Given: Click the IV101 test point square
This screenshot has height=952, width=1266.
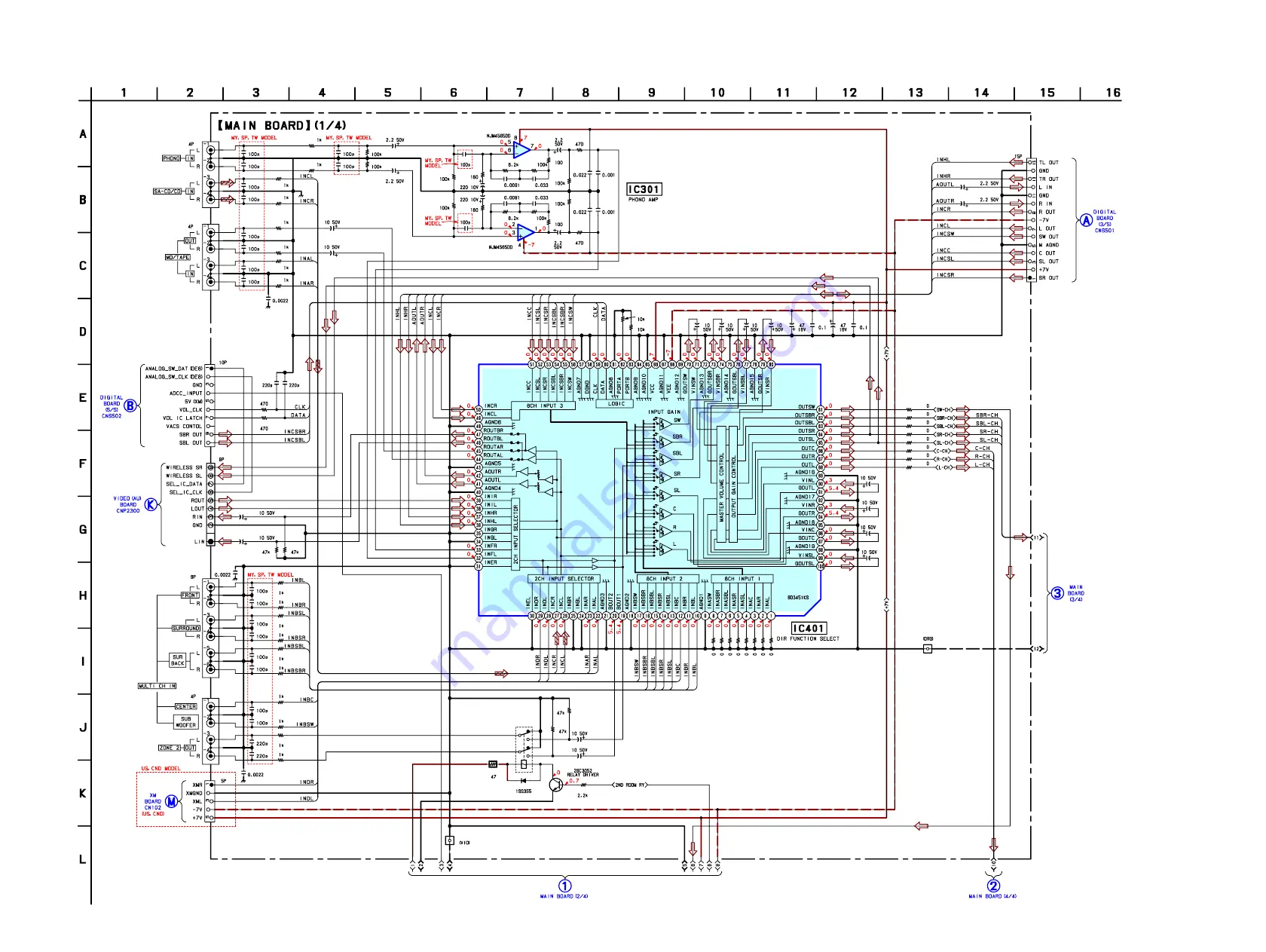Looking at the screenshot, I should click(x=450, y=840).
